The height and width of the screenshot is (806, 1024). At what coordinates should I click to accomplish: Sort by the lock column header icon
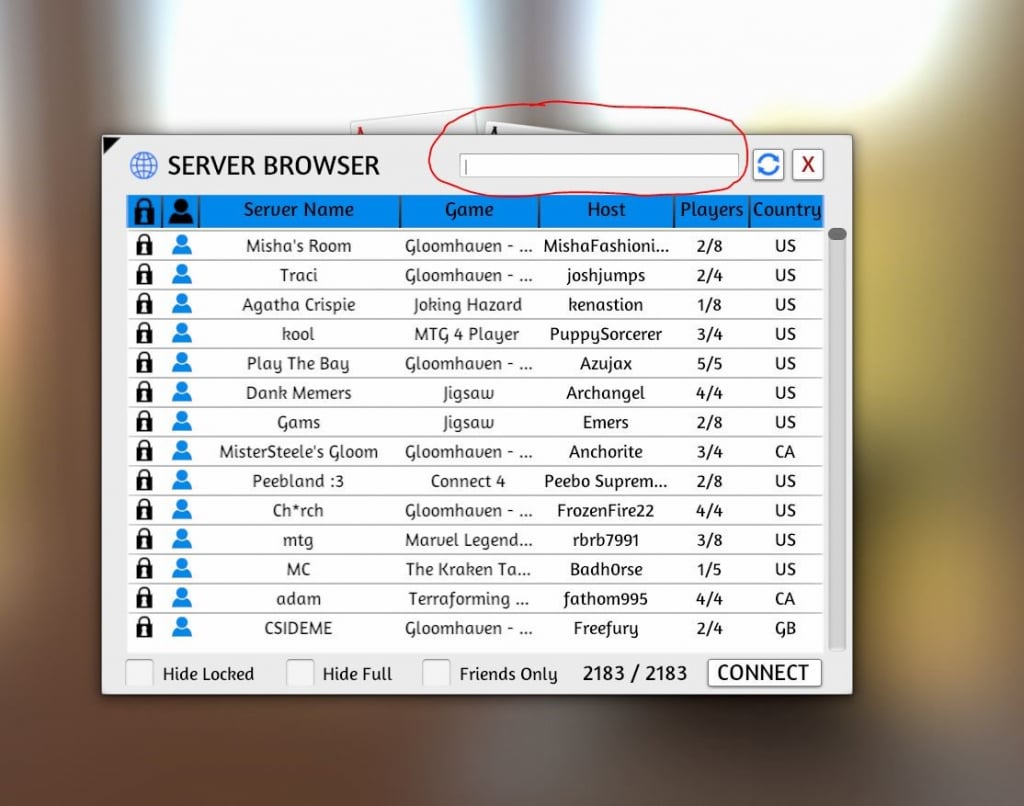[x=144, y=211]
